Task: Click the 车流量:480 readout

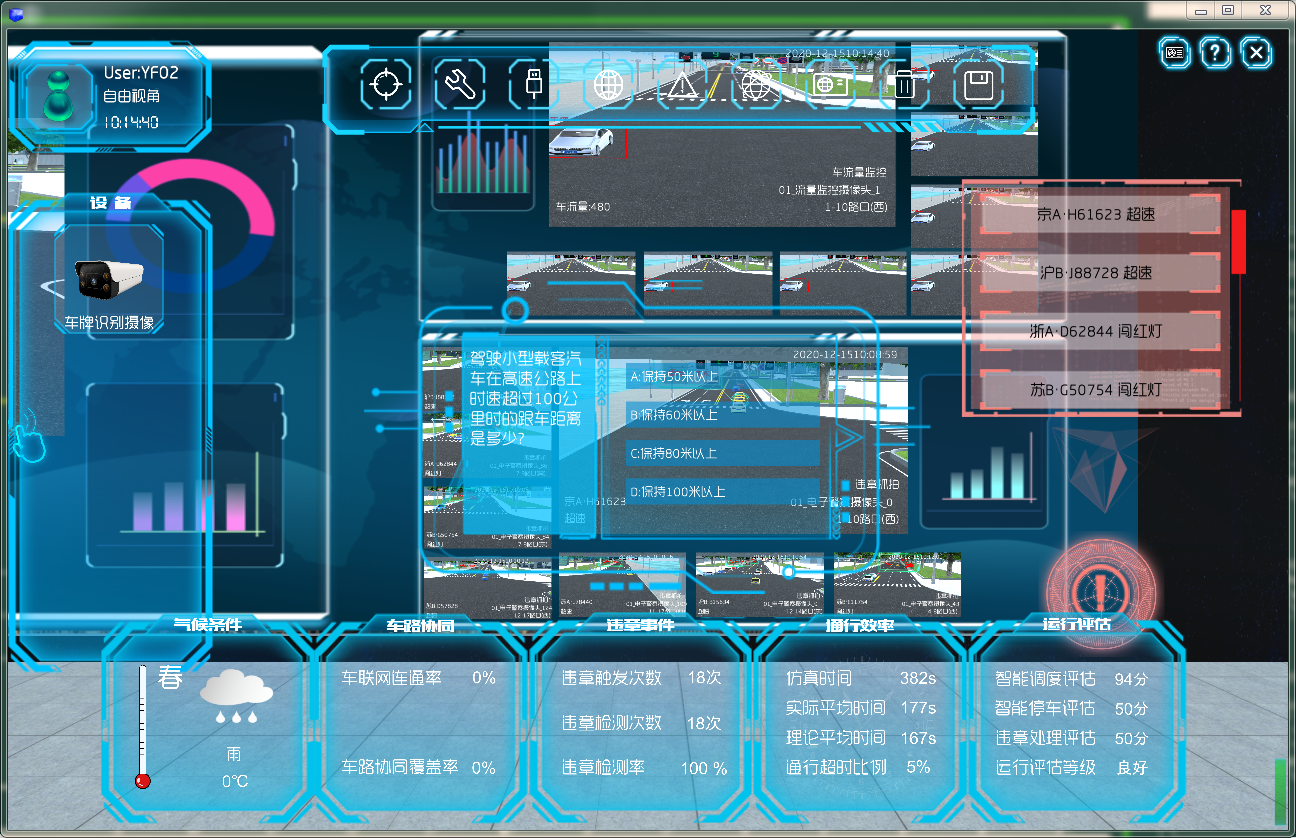Action: [583, 207]
